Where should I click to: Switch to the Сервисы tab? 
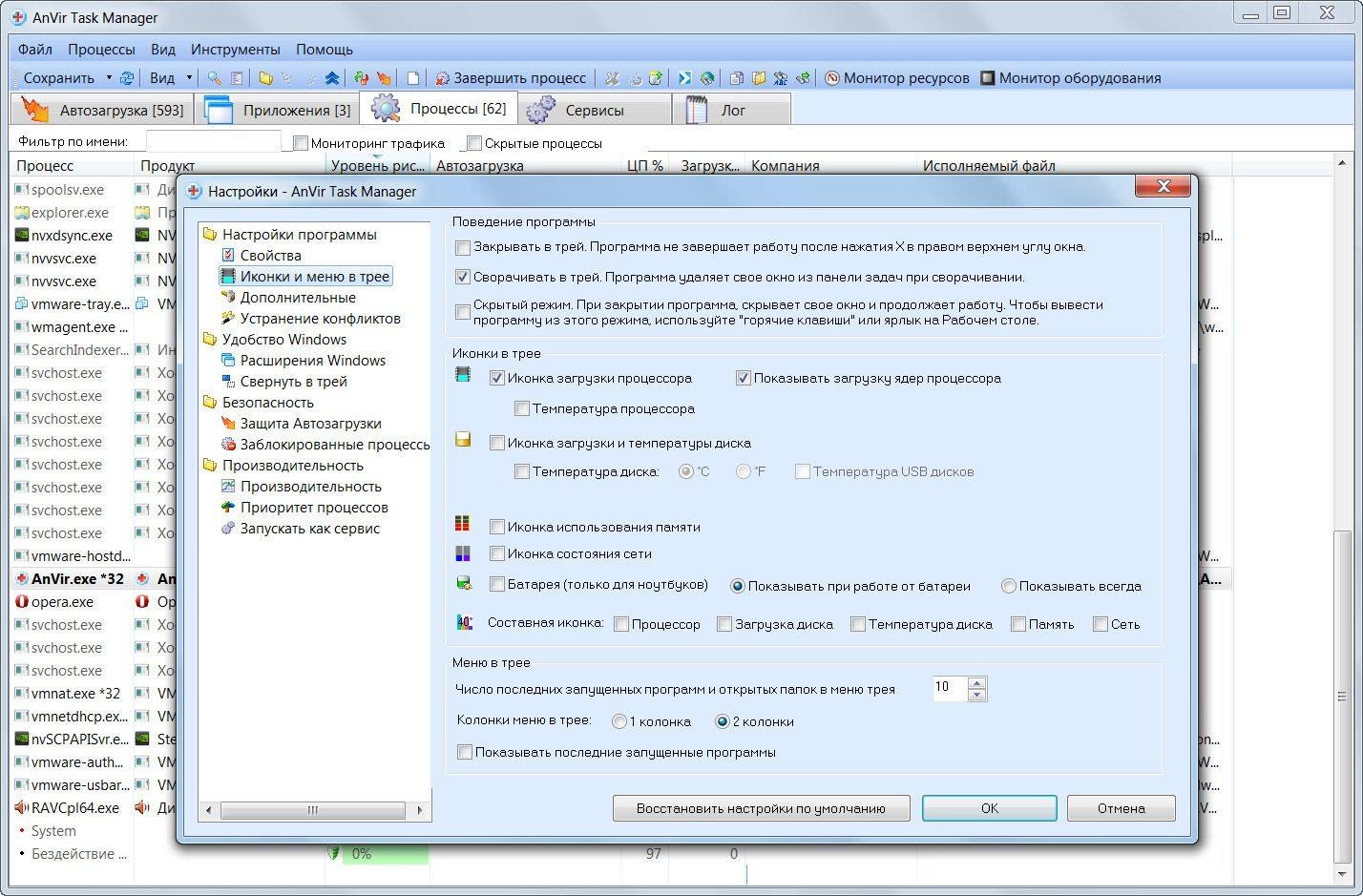[x=594, y=110]
